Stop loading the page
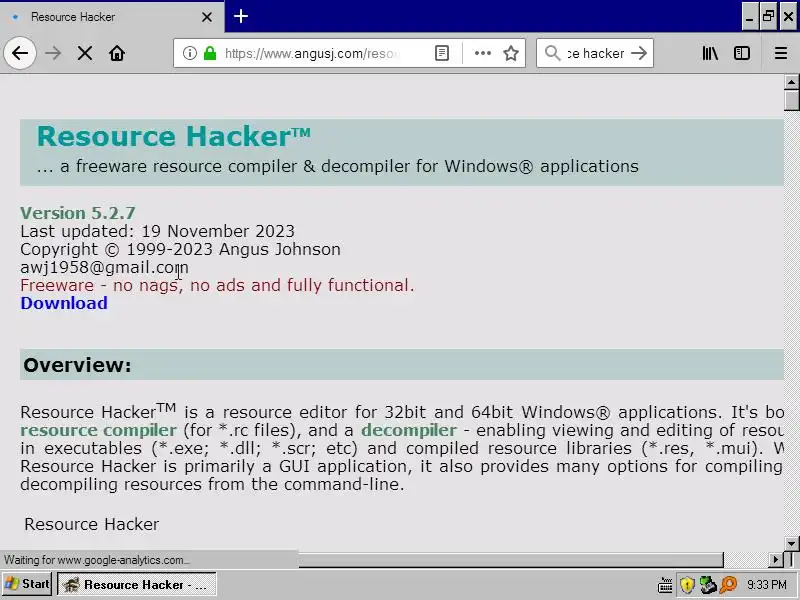 tap(85, 53)
